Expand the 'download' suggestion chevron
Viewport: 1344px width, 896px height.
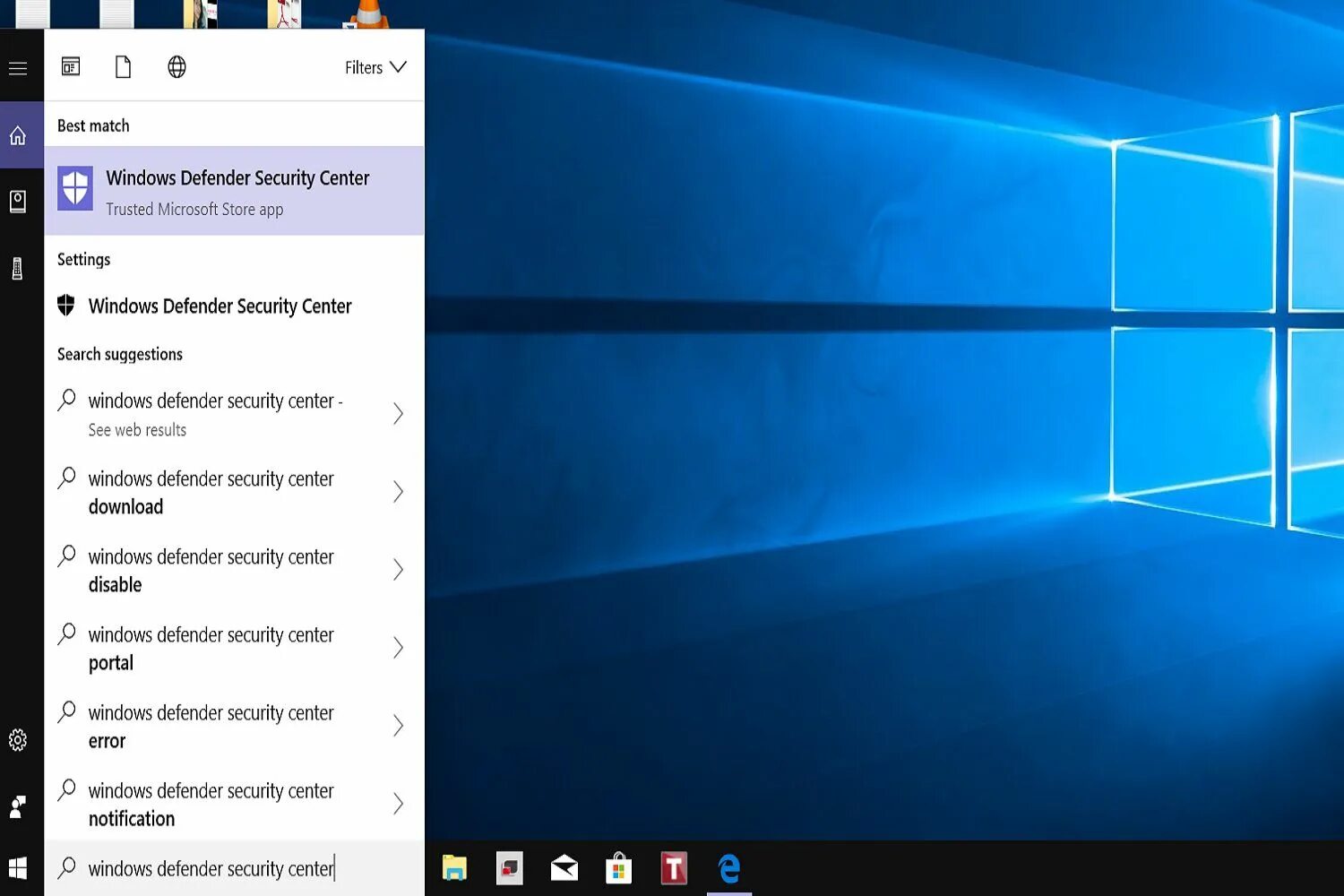coord(398,492)
